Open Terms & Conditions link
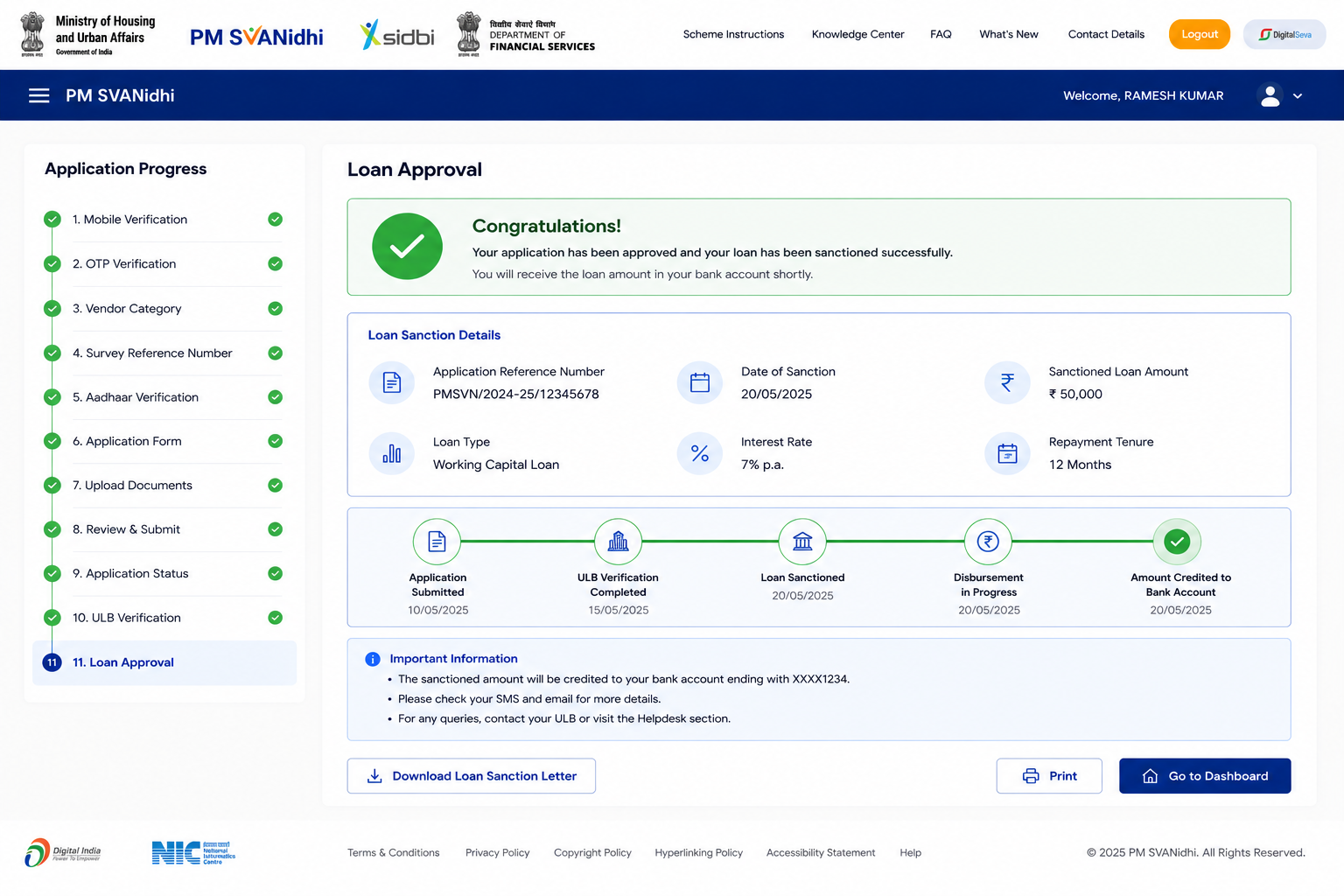 (x=394, y=853)
